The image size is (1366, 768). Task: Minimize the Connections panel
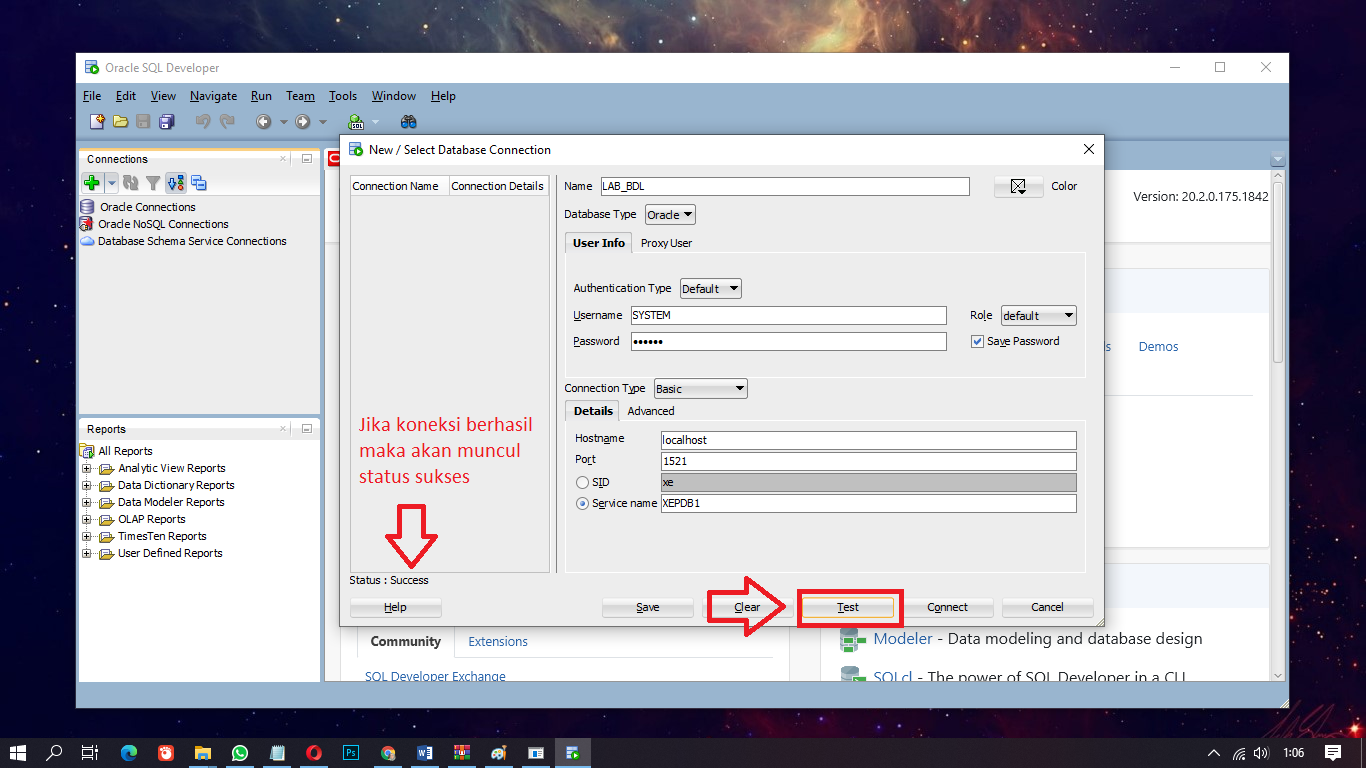tap(307, 159)
